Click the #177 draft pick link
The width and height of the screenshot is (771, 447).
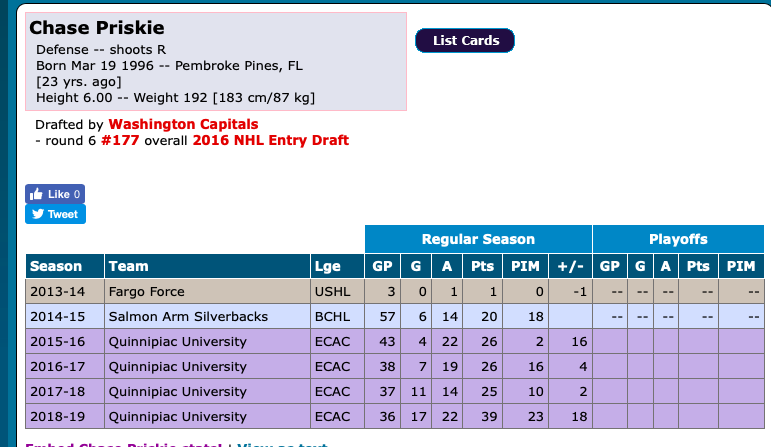pos(120,141)
